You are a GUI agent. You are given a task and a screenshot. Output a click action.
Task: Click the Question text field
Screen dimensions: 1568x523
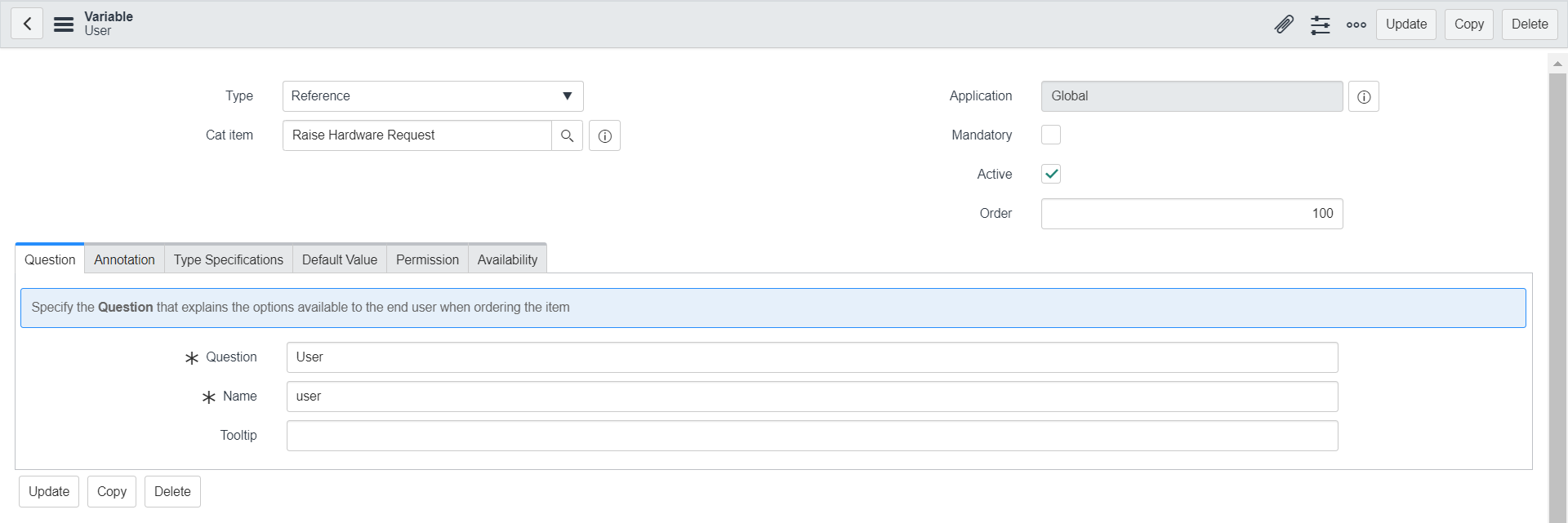(813, 357)
